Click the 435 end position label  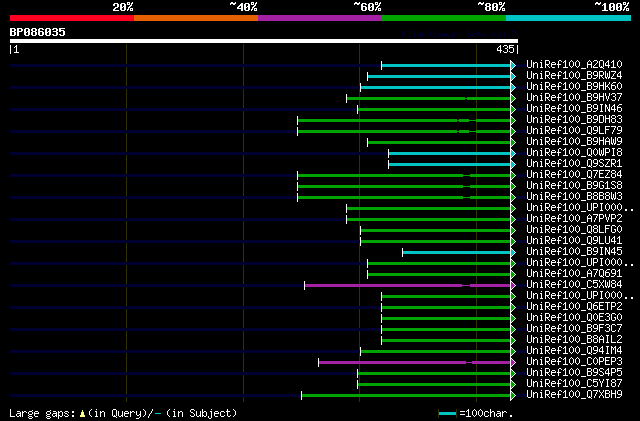point(505,49)
